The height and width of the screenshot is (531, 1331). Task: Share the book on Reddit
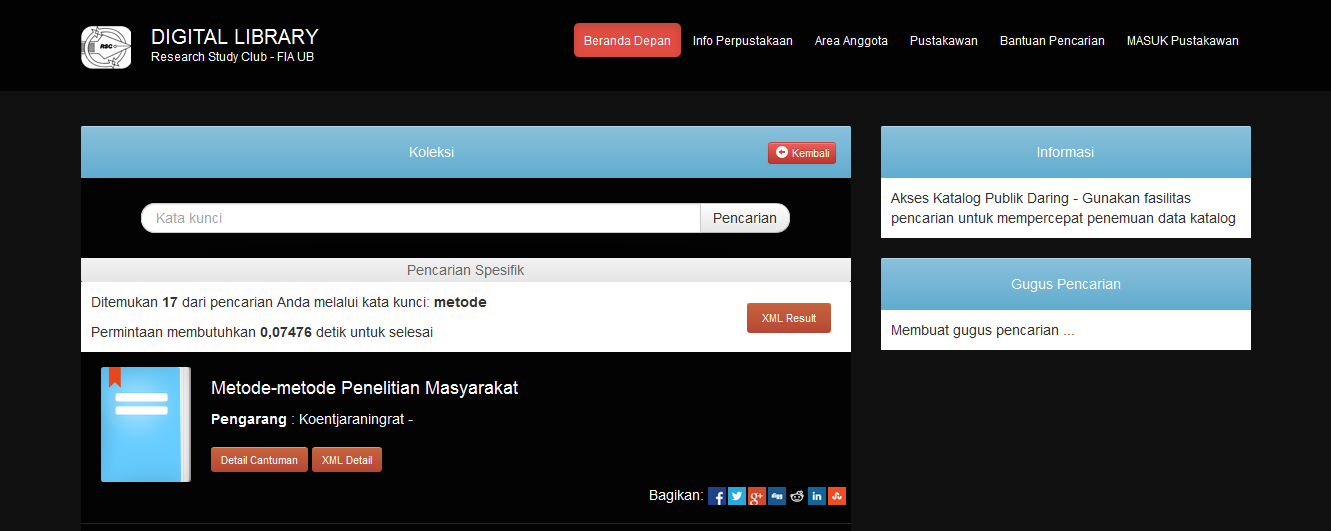pos(797,496)
